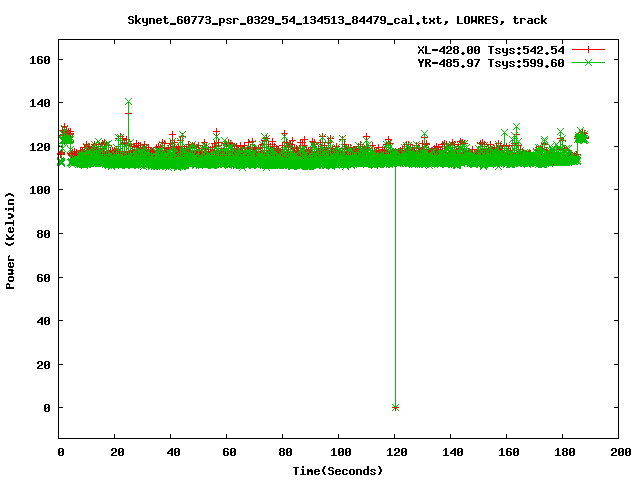The width and height of the screenshot is (640, 480).
Task: Click the x-axis tick label 100
Action: coord(341,452)
